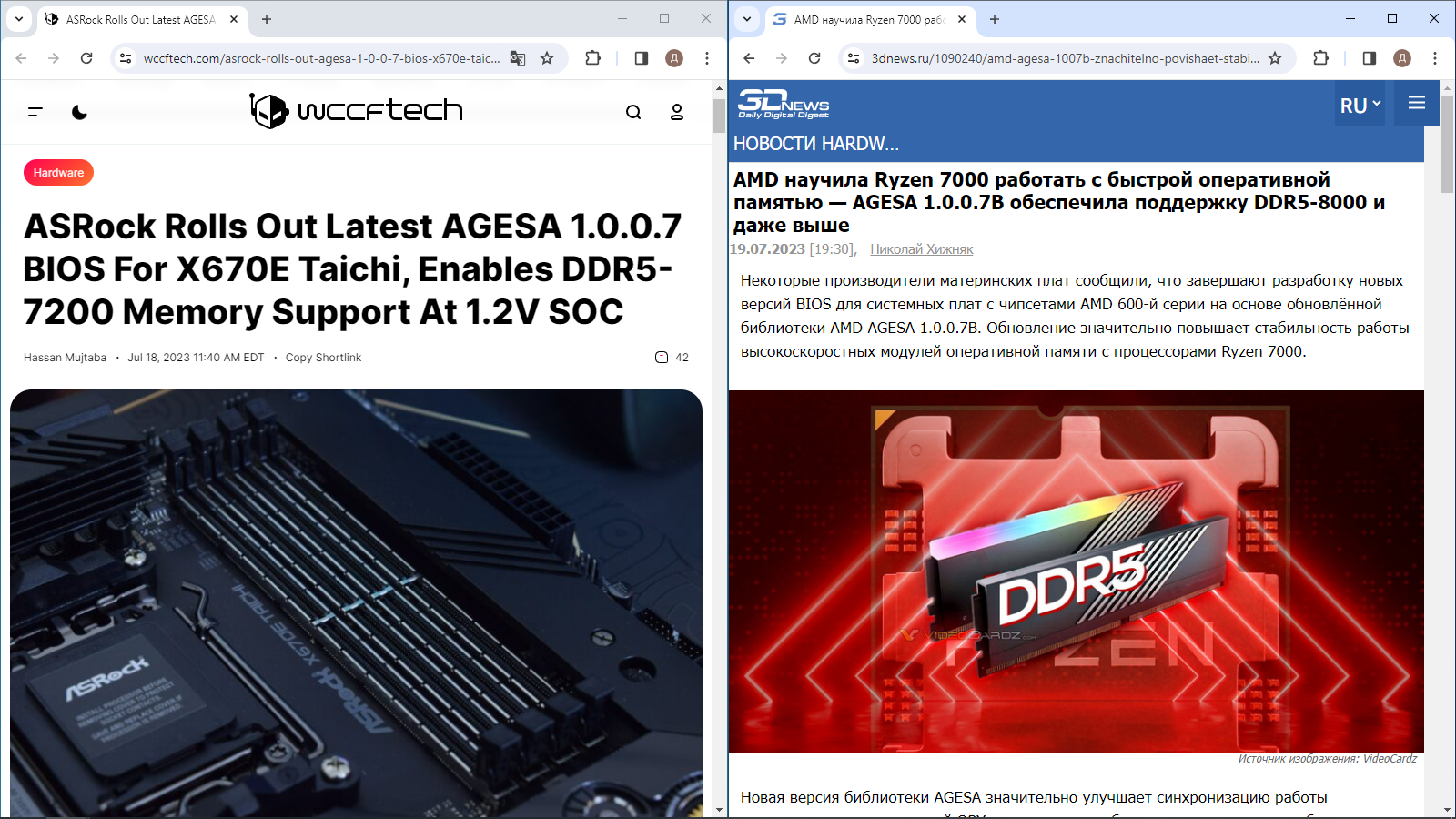Image resolution: width=1456 pixels, height=819 pixels.
Task: Close the 3dnews AMD tab
Action: (962, 19)
